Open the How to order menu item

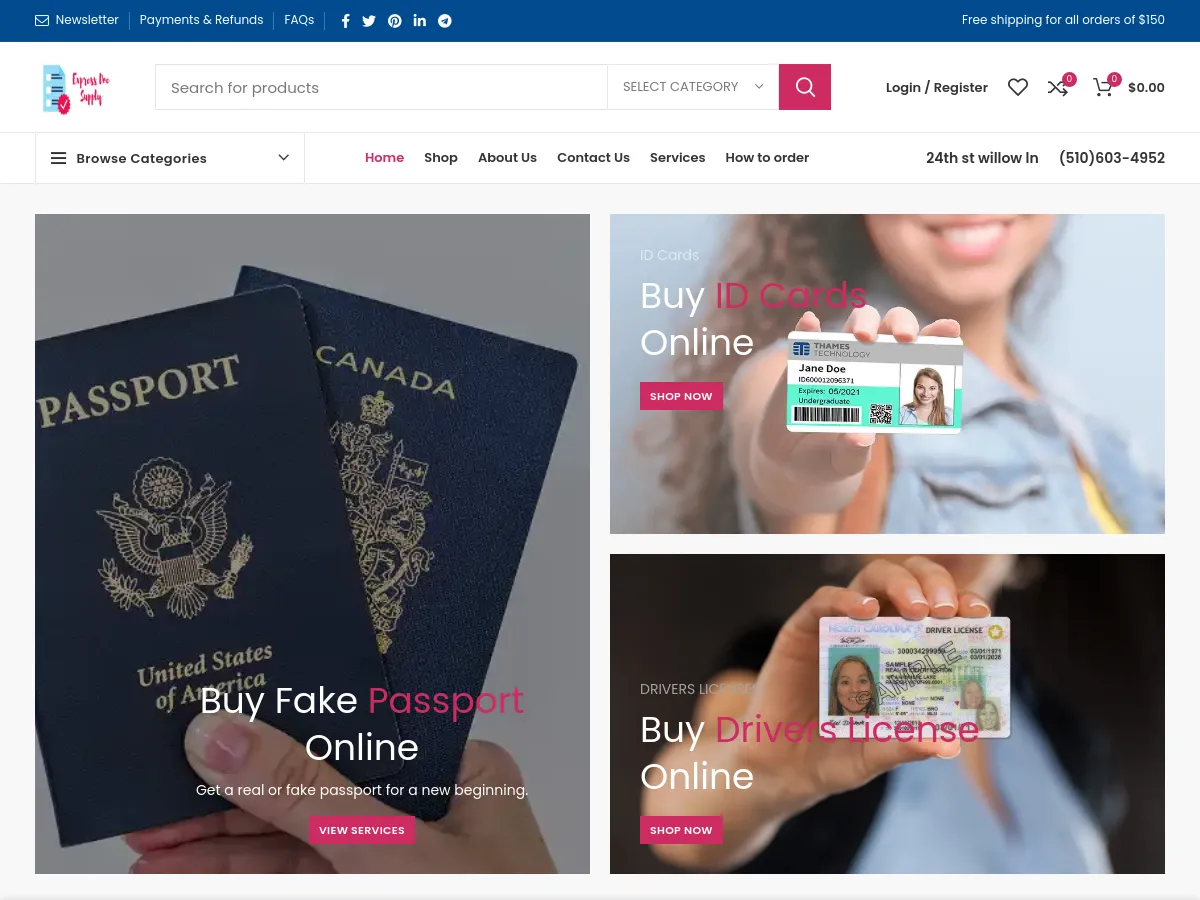coord(767,158)
